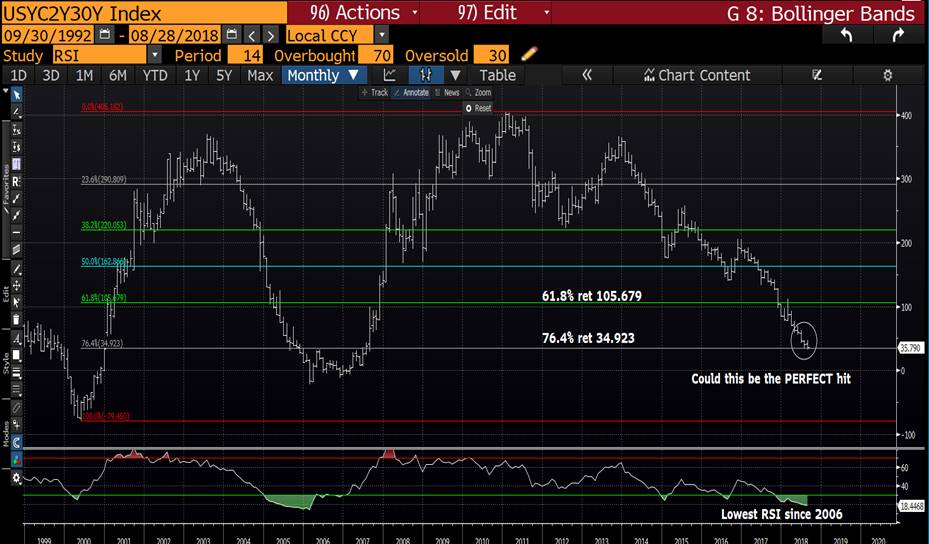The image size is (929, 544).
Task: Click the Table view button
Action: 497,75
